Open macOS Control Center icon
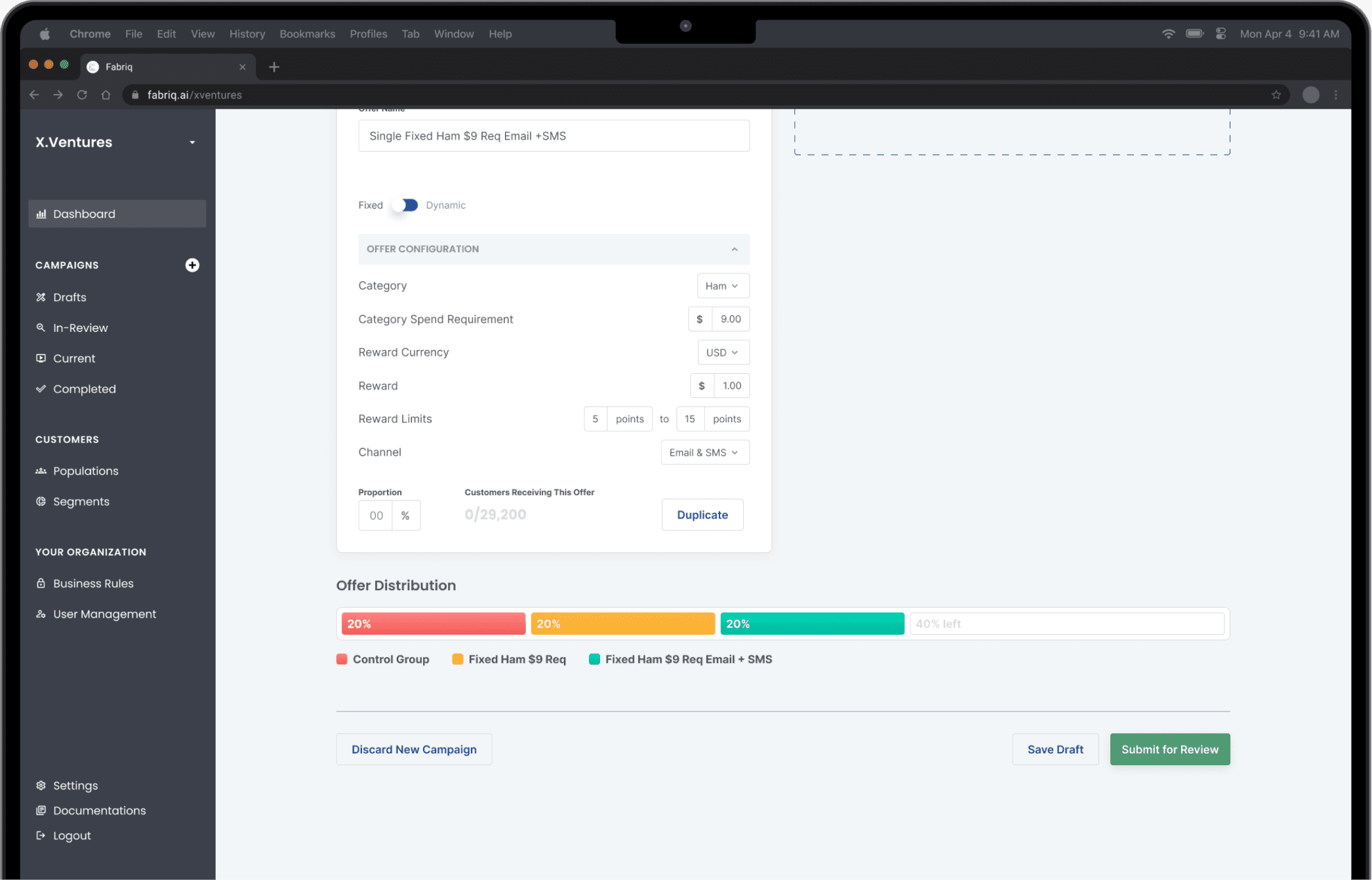Screen dimensions: 1372x880 [1221, 33]
